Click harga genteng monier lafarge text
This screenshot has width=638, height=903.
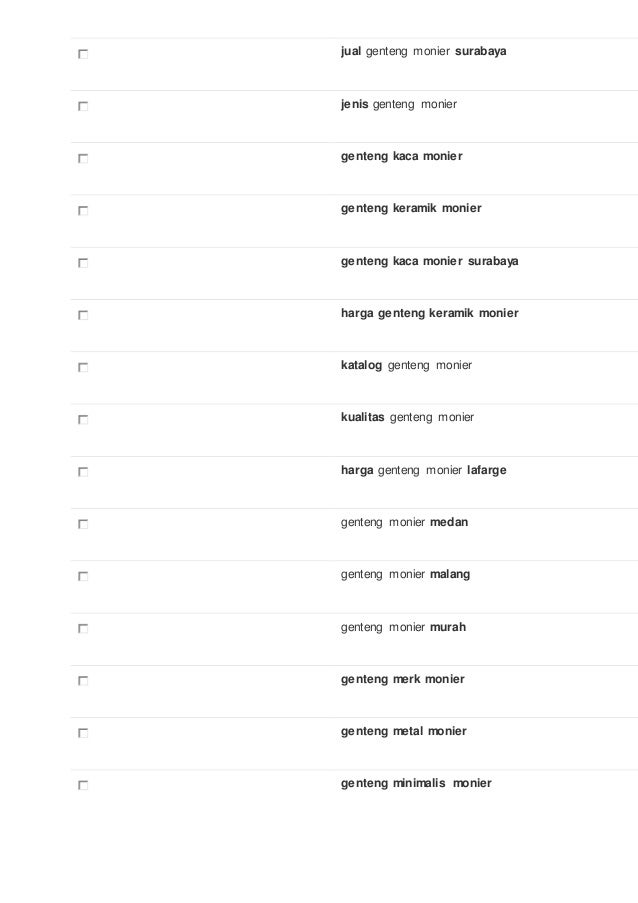pyautogui.click(x=423, y=471)
